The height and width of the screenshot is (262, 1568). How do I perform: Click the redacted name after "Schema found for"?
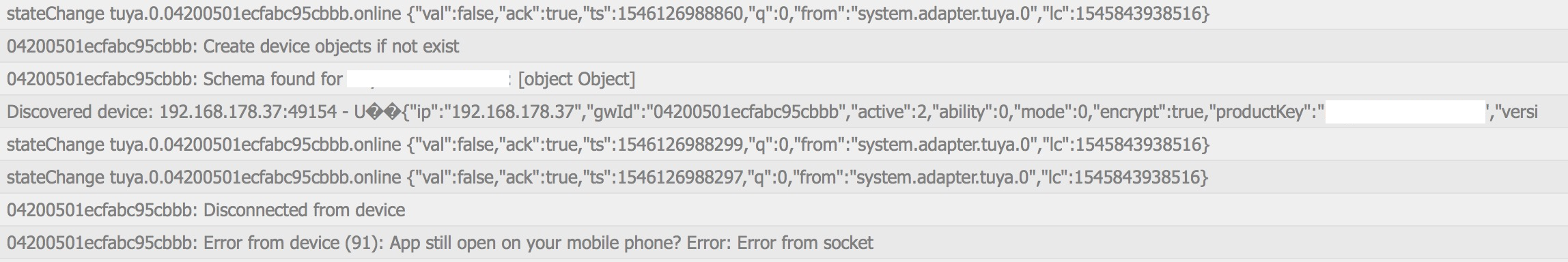coord(429,79)
